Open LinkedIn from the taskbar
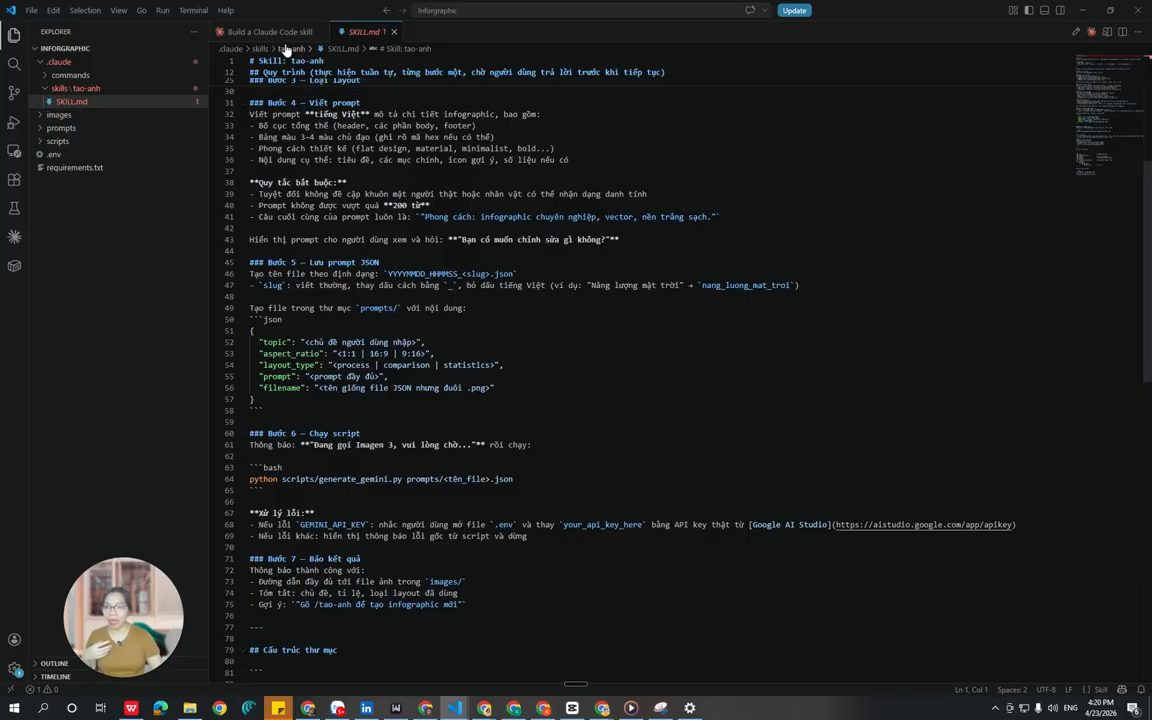 coord(366,708)
